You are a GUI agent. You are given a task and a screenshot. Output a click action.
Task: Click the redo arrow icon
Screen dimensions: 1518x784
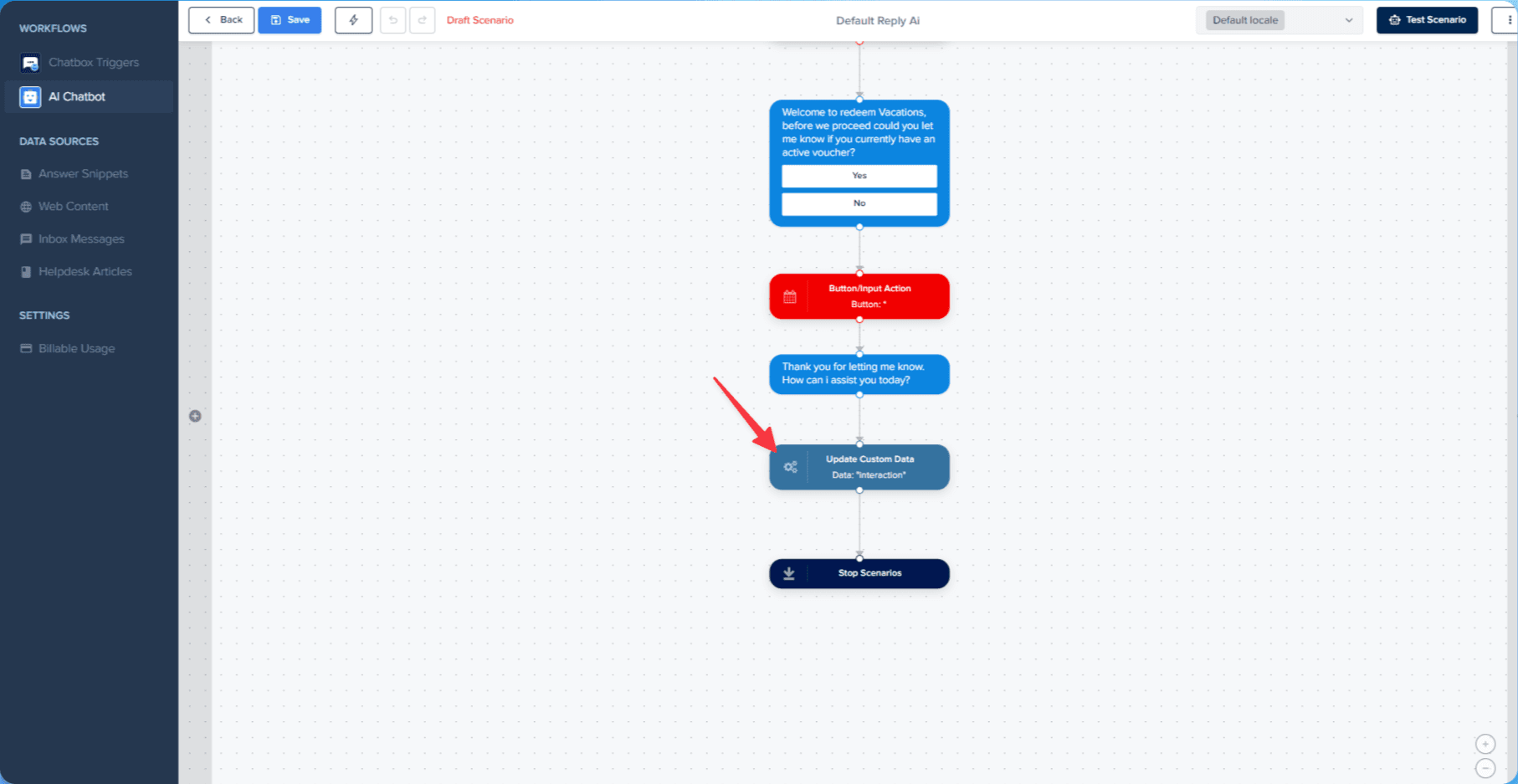(x=423, y=20)
